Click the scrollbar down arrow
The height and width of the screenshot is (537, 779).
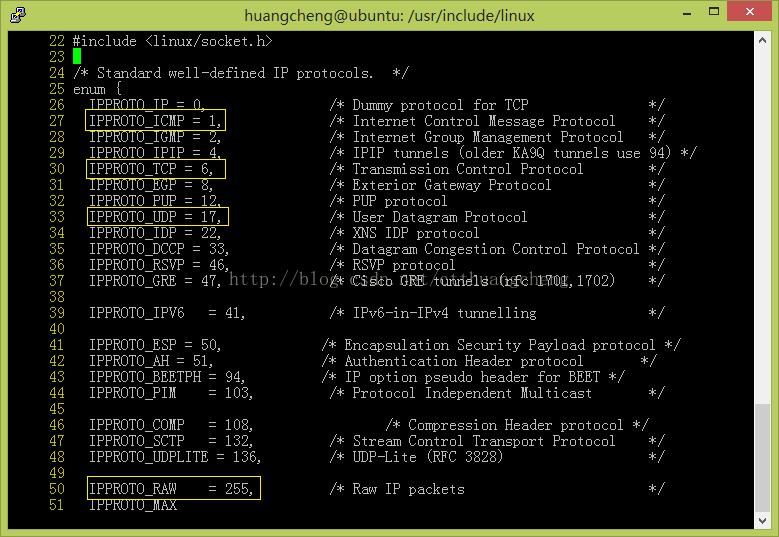point(762,520)
